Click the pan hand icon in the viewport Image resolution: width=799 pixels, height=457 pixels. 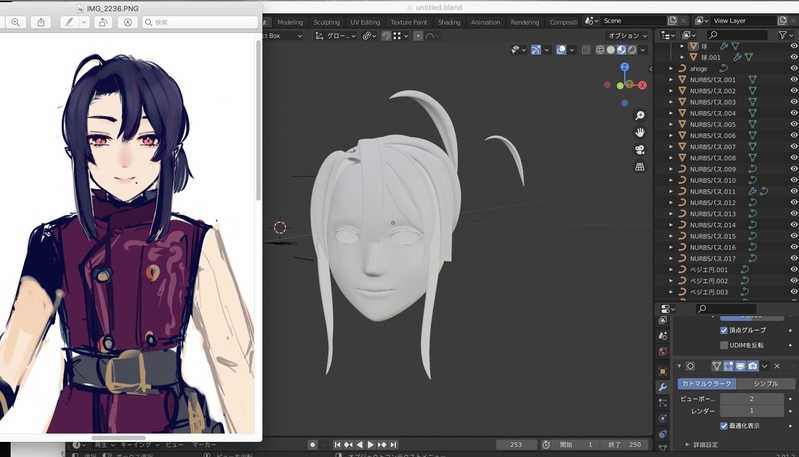coord(640,132)
